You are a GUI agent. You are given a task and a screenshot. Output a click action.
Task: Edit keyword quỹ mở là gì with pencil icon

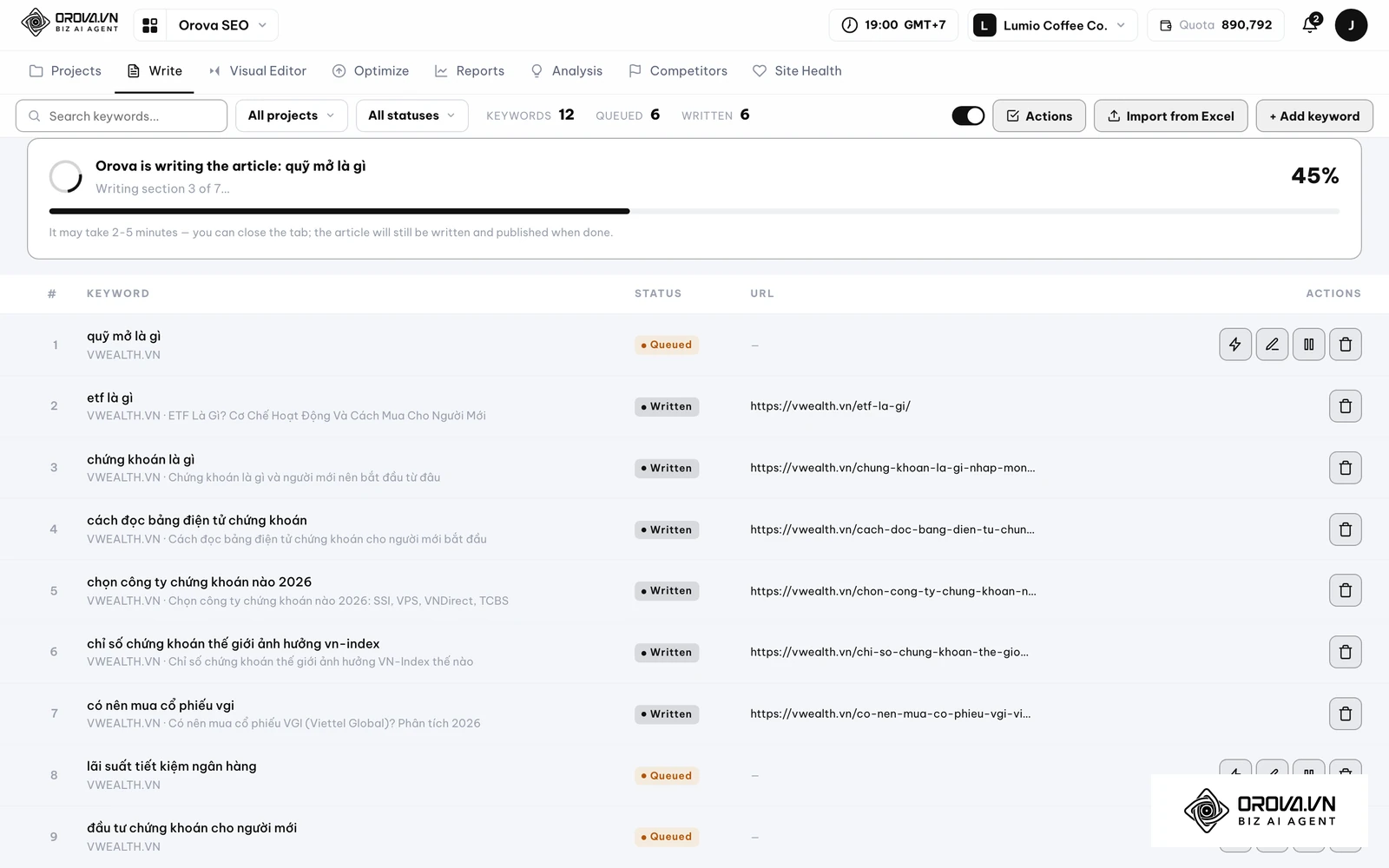(x=1272, y=345)
